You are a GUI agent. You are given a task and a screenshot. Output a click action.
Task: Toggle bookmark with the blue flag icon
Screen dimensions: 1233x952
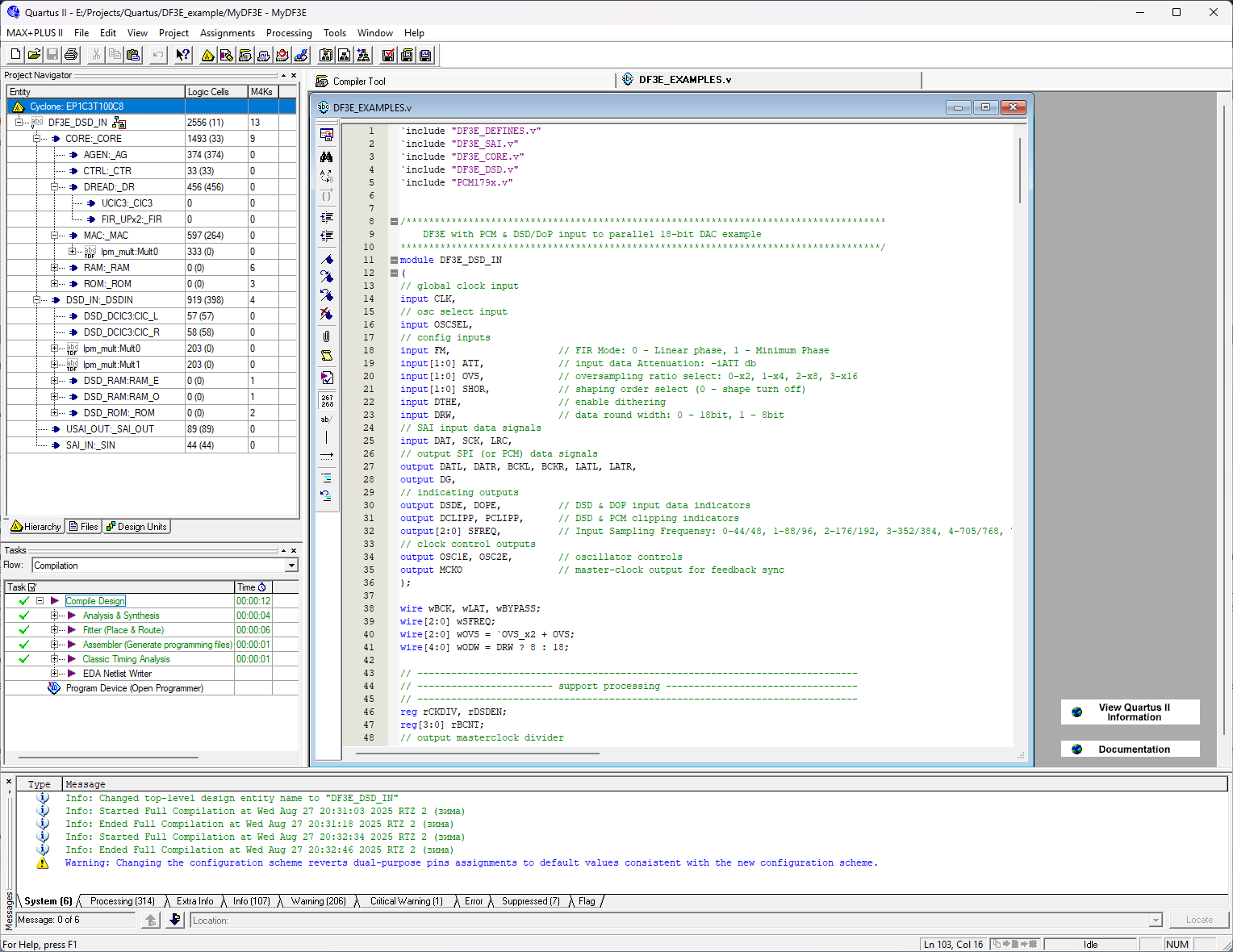(x=326, y=259)
